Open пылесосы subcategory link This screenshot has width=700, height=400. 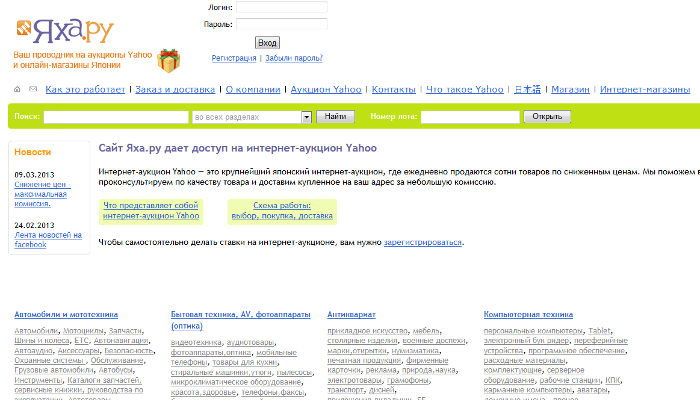point(294,372)
